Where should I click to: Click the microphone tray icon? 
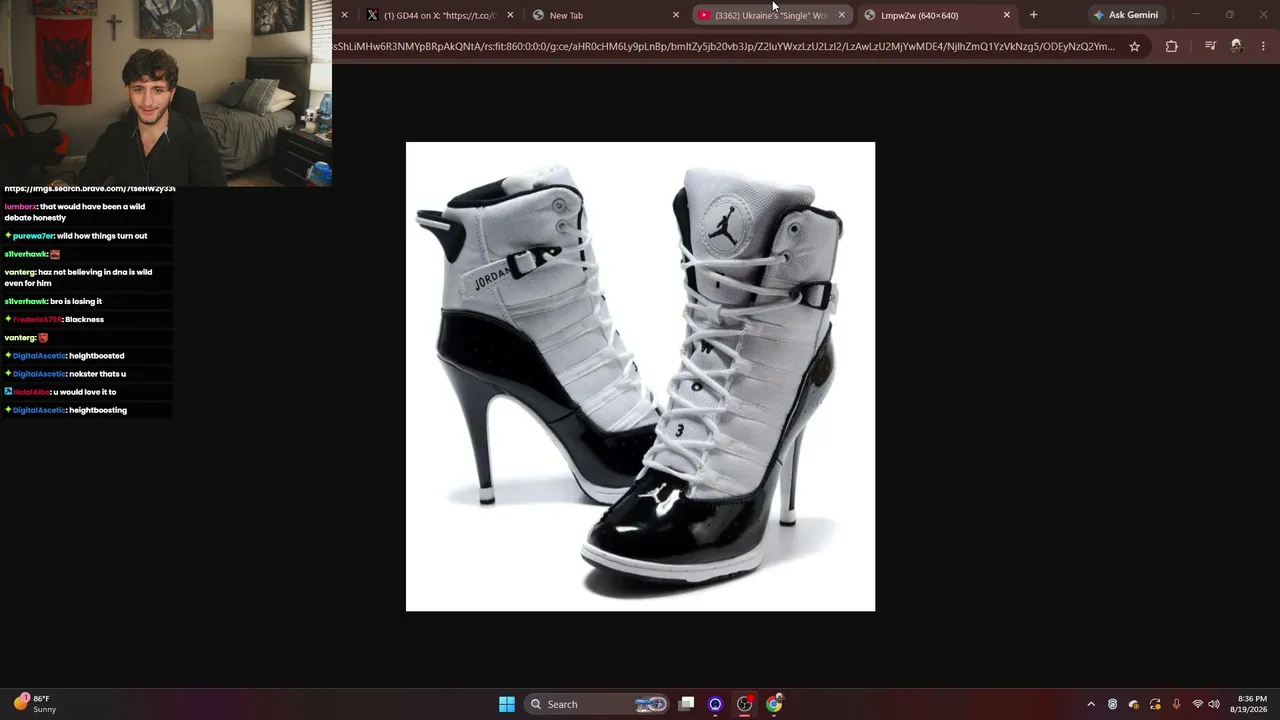[x=1176, y=704]
